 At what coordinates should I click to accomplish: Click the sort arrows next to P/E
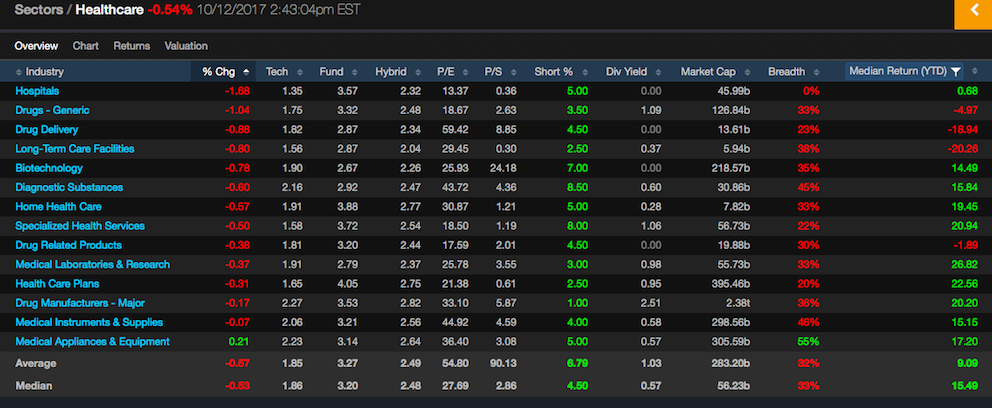pyautogui.click(x=466, y=72)
